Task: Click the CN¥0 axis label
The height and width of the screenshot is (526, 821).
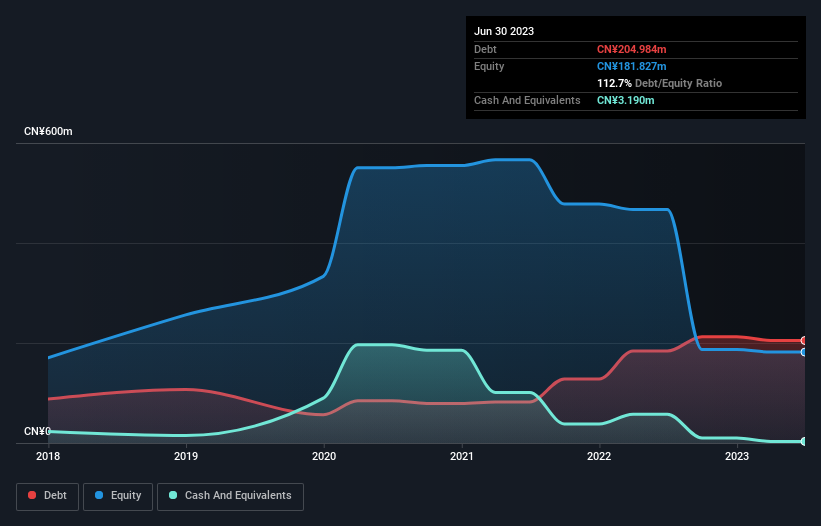Action: coord(37,431)
